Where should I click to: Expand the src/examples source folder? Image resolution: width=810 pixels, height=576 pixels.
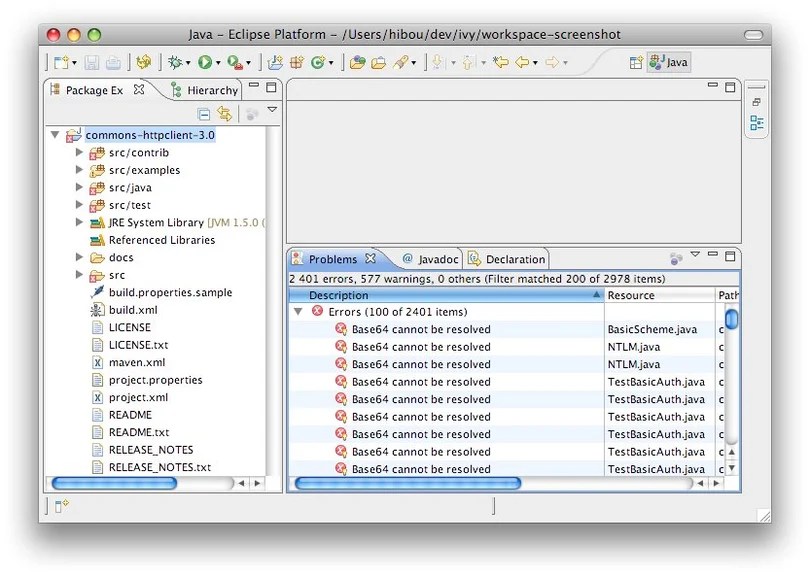(x=79, y=169)
